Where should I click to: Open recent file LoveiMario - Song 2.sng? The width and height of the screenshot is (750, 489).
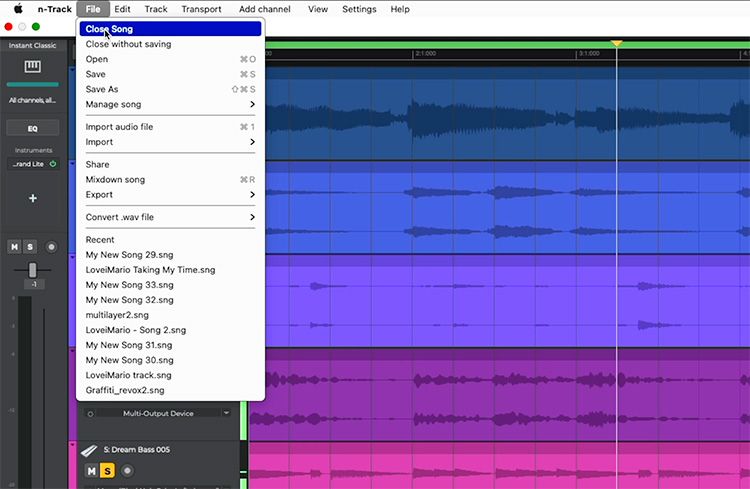(x=170, y=330)
